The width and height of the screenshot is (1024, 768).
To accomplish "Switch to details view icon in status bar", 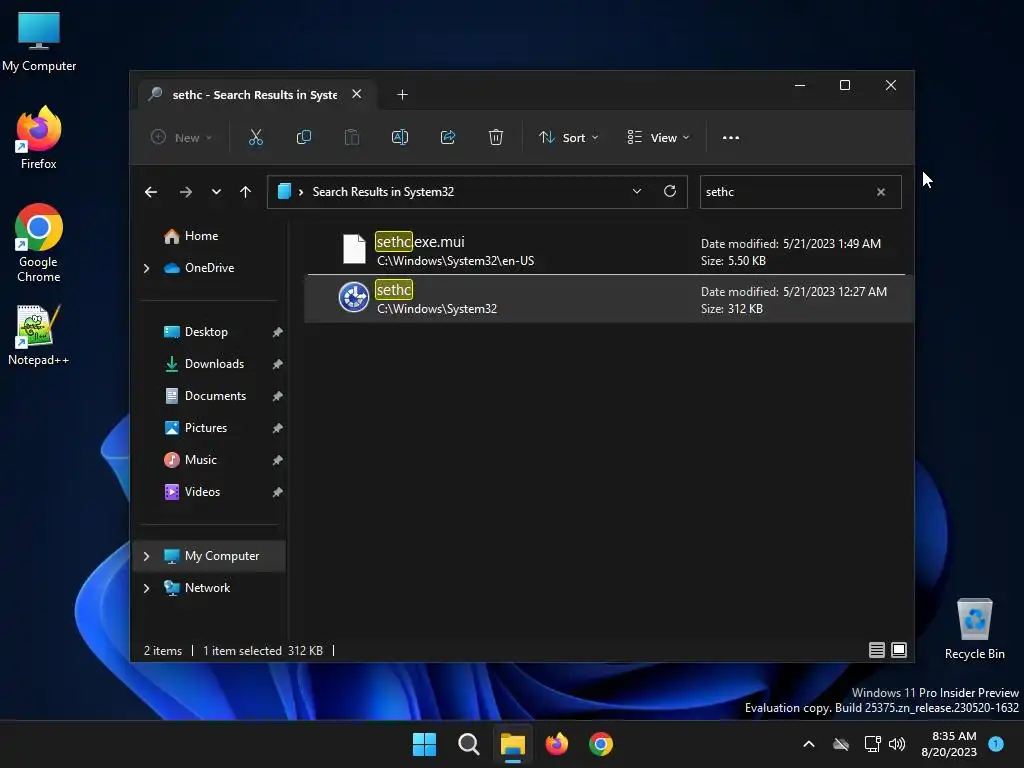I will [876, 650].
